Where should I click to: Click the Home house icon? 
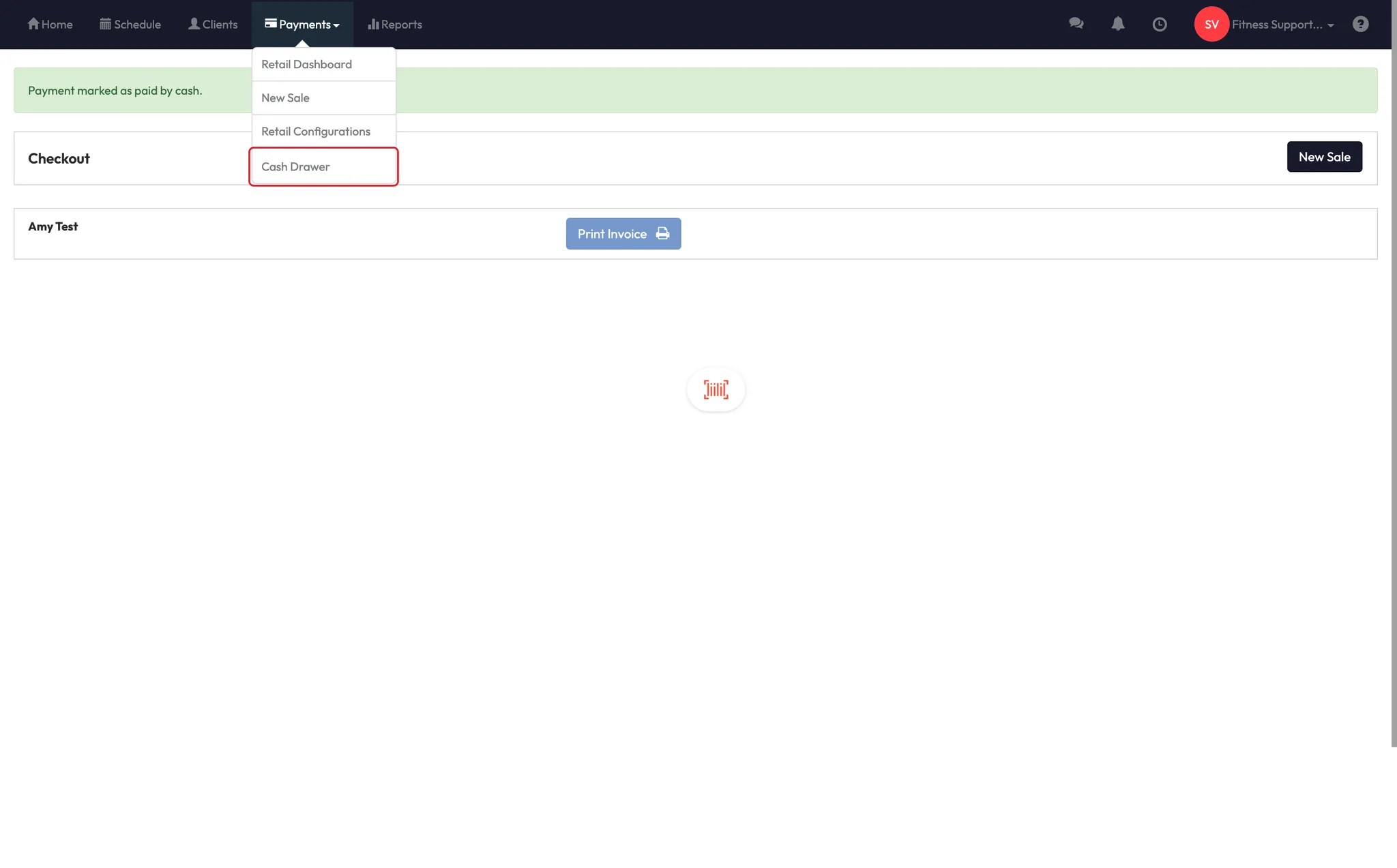(33, 24)
